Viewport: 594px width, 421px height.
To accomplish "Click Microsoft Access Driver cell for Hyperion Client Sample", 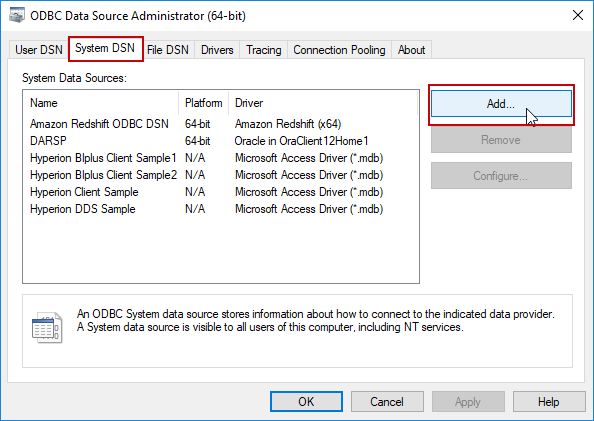I will (x=309, y=192).
